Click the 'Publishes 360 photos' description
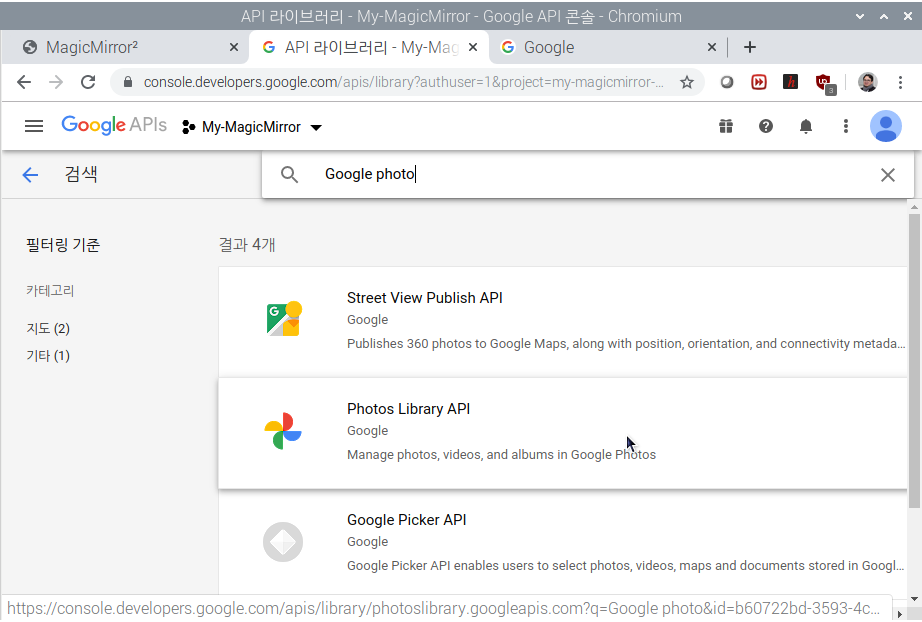 click(626, 343)
